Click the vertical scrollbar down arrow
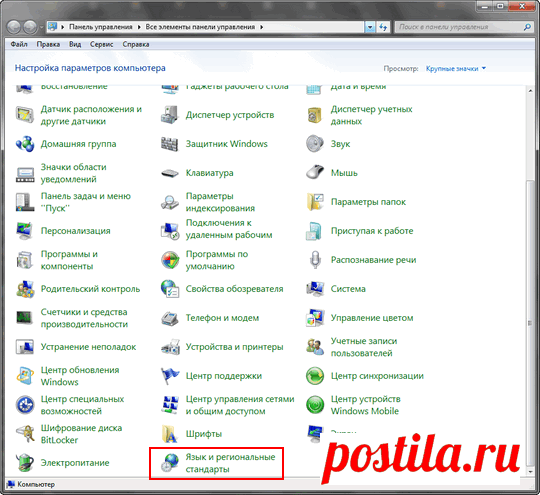The height and width of the screenshot is (495, 540). click(530, 471)
